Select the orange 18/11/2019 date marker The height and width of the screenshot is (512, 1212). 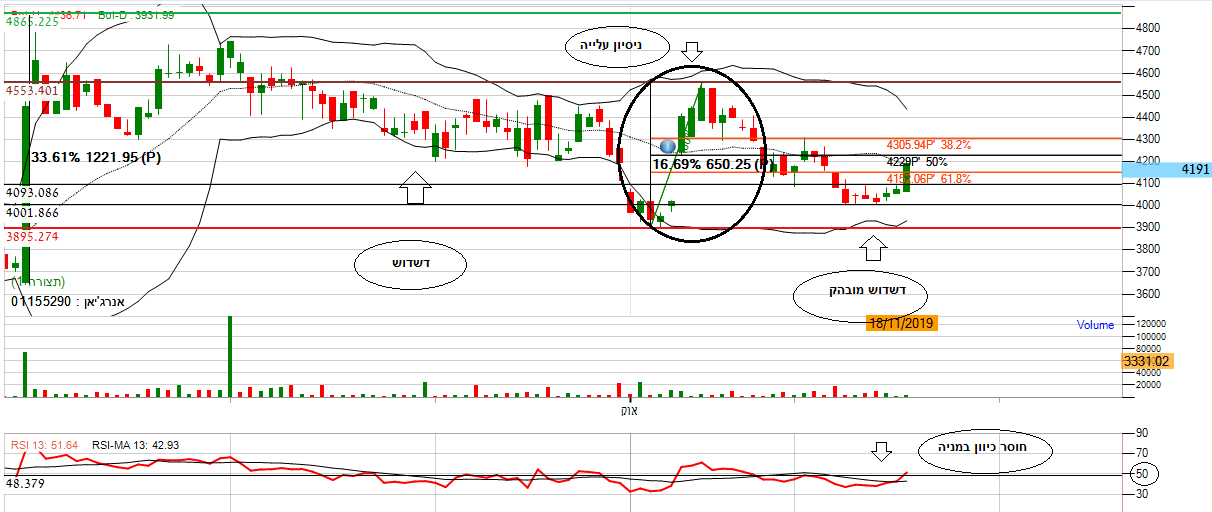click(x=902, y=323)
